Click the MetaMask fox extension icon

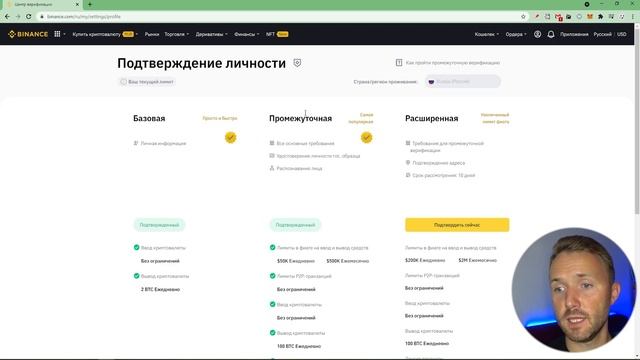tap(590, 17)
